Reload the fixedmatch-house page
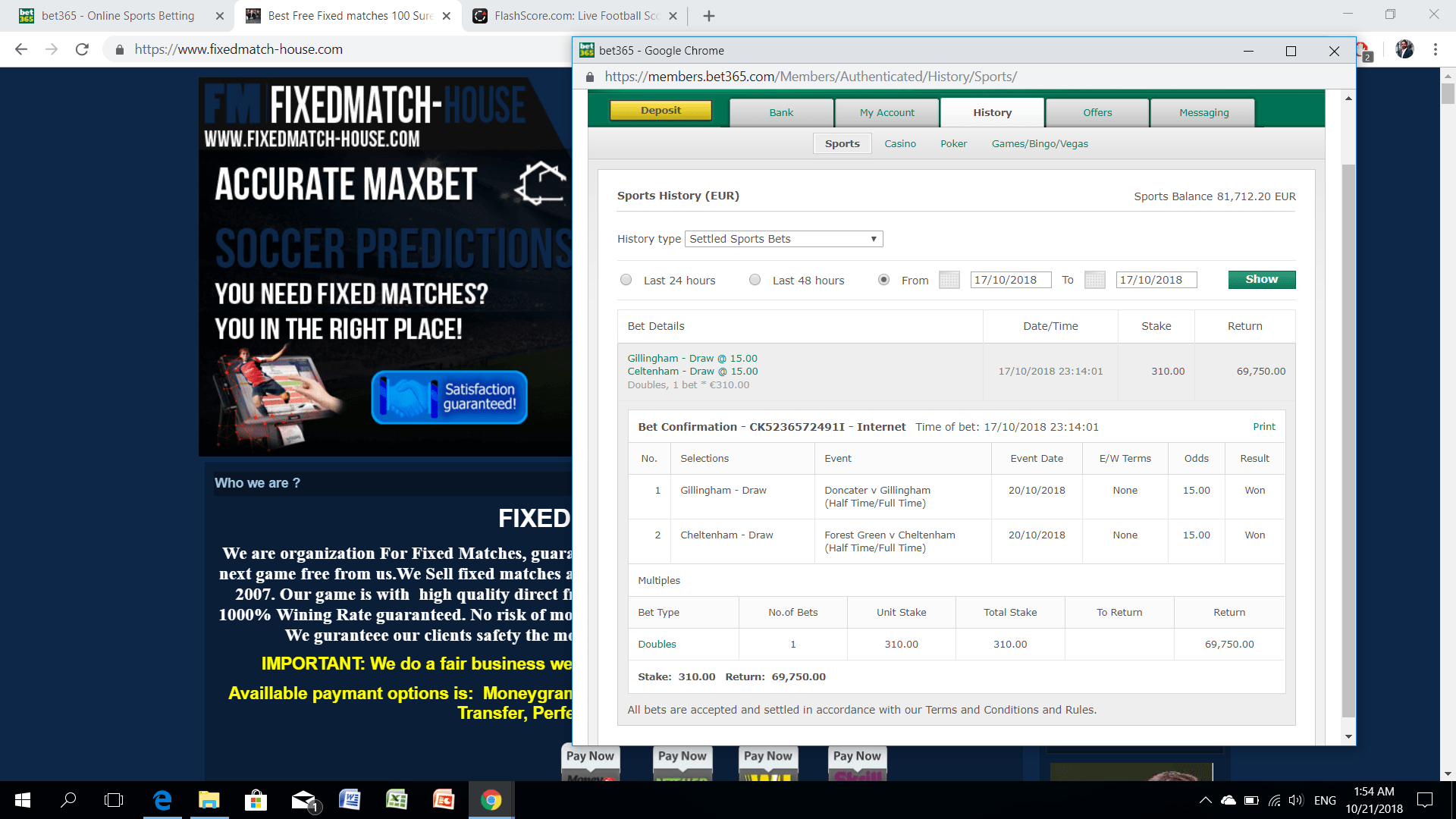Screen dimensions: 1456x819 tap(82, 49)
